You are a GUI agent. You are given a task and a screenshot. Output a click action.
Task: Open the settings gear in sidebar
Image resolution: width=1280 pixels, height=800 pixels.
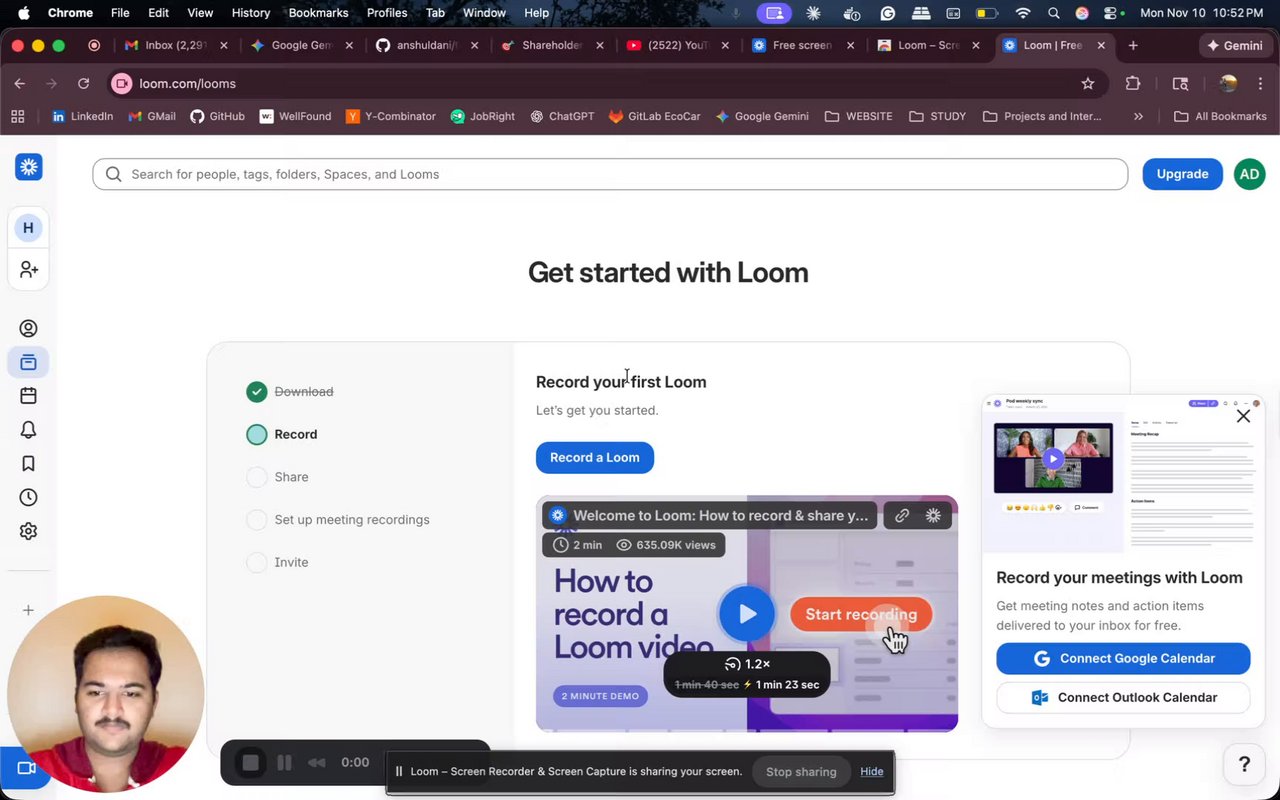pyautogui.click(x=28, y=531)
